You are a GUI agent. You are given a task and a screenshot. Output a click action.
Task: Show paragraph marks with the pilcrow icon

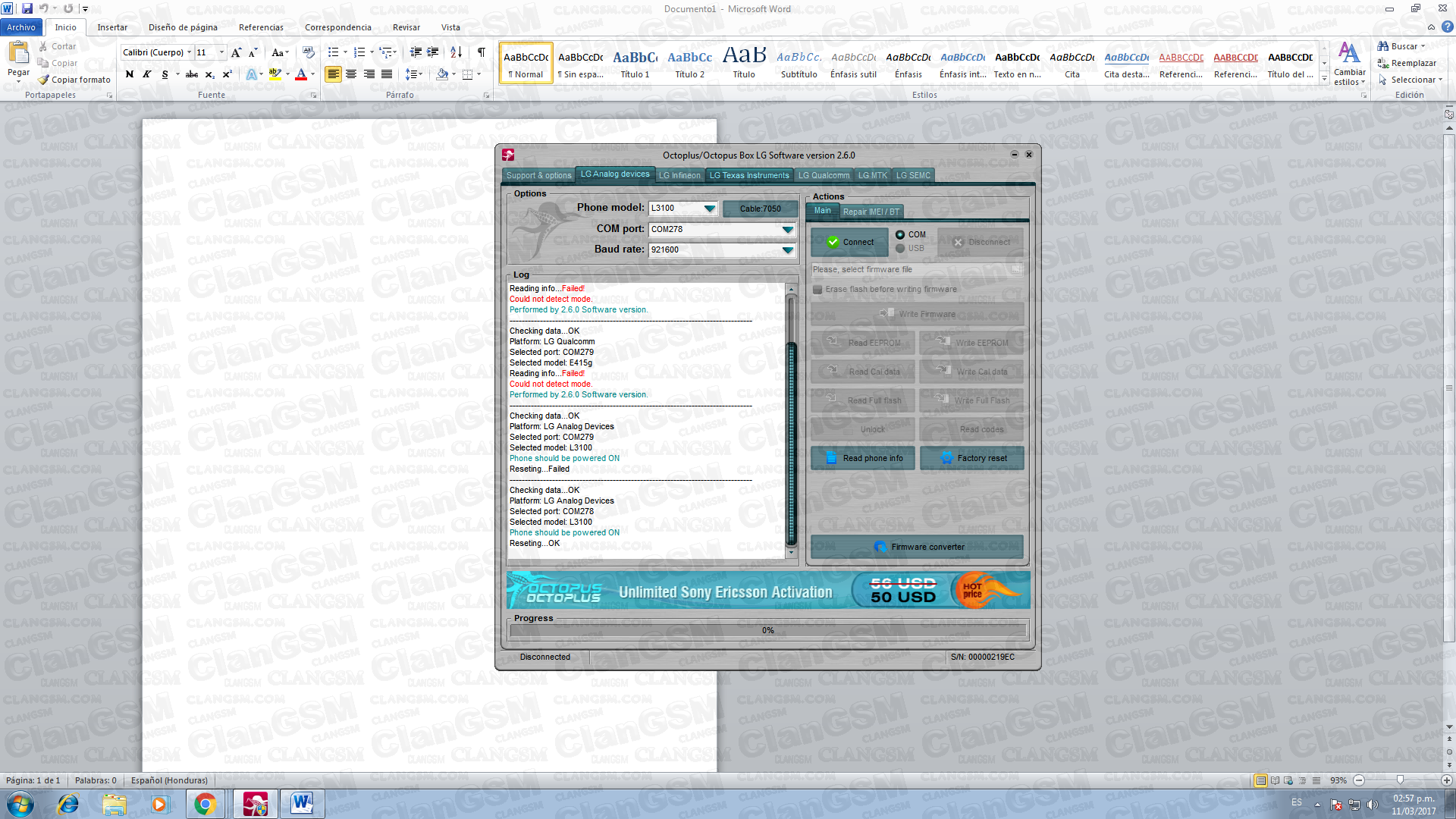click(481, 52)
